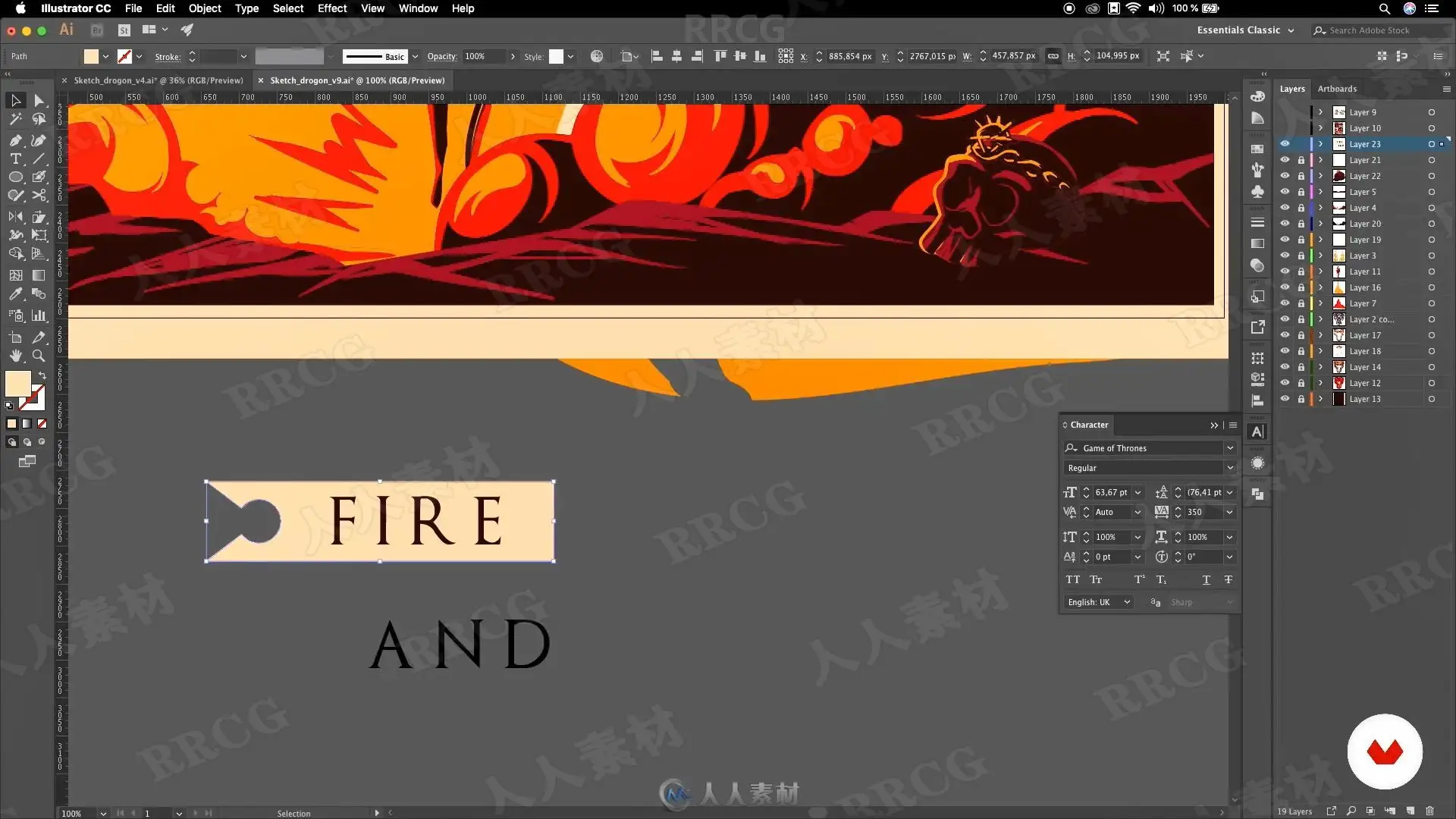The image size is (1456, 819).
Task: Select the Zoom tool
Action: click(39, 356)
